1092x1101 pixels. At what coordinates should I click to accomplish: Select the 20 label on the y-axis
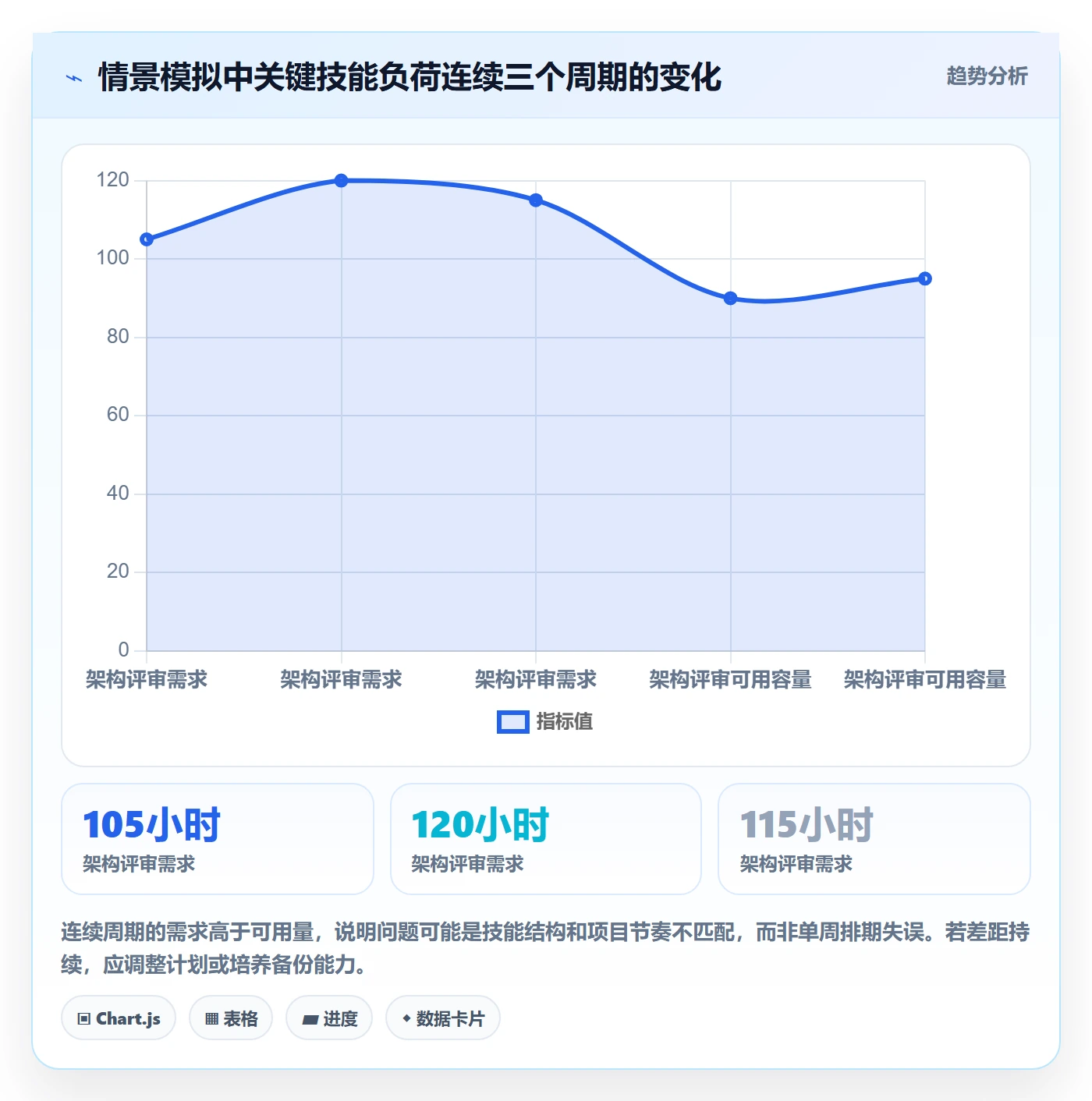coord(118,572)
